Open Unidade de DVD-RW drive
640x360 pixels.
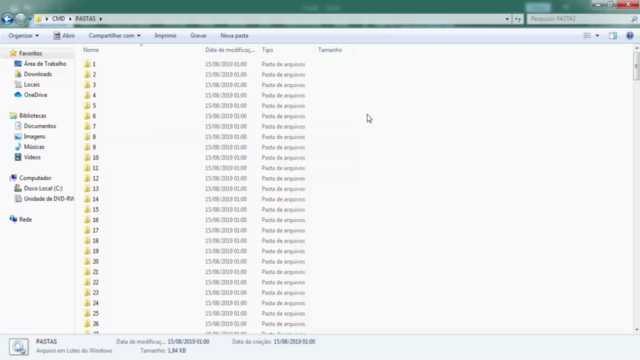point(49,199)
